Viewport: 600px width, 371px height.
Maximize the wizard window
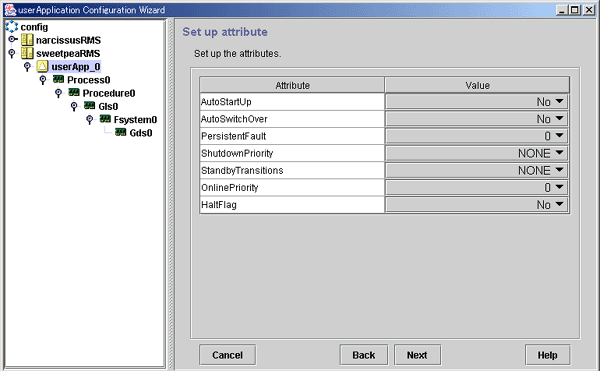[575, 10]
